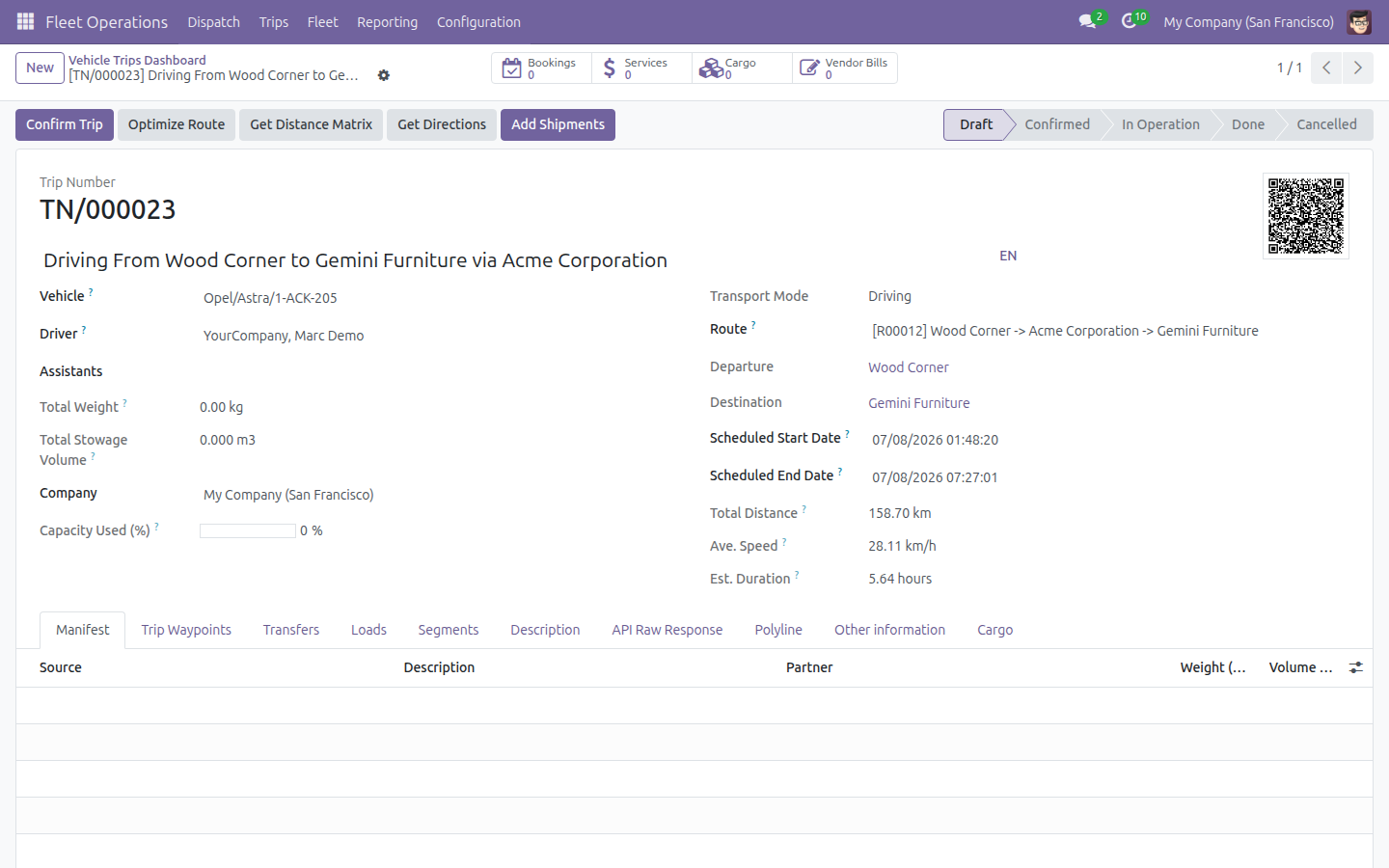Open the Gemini Furniture destination link

(919, 403)
